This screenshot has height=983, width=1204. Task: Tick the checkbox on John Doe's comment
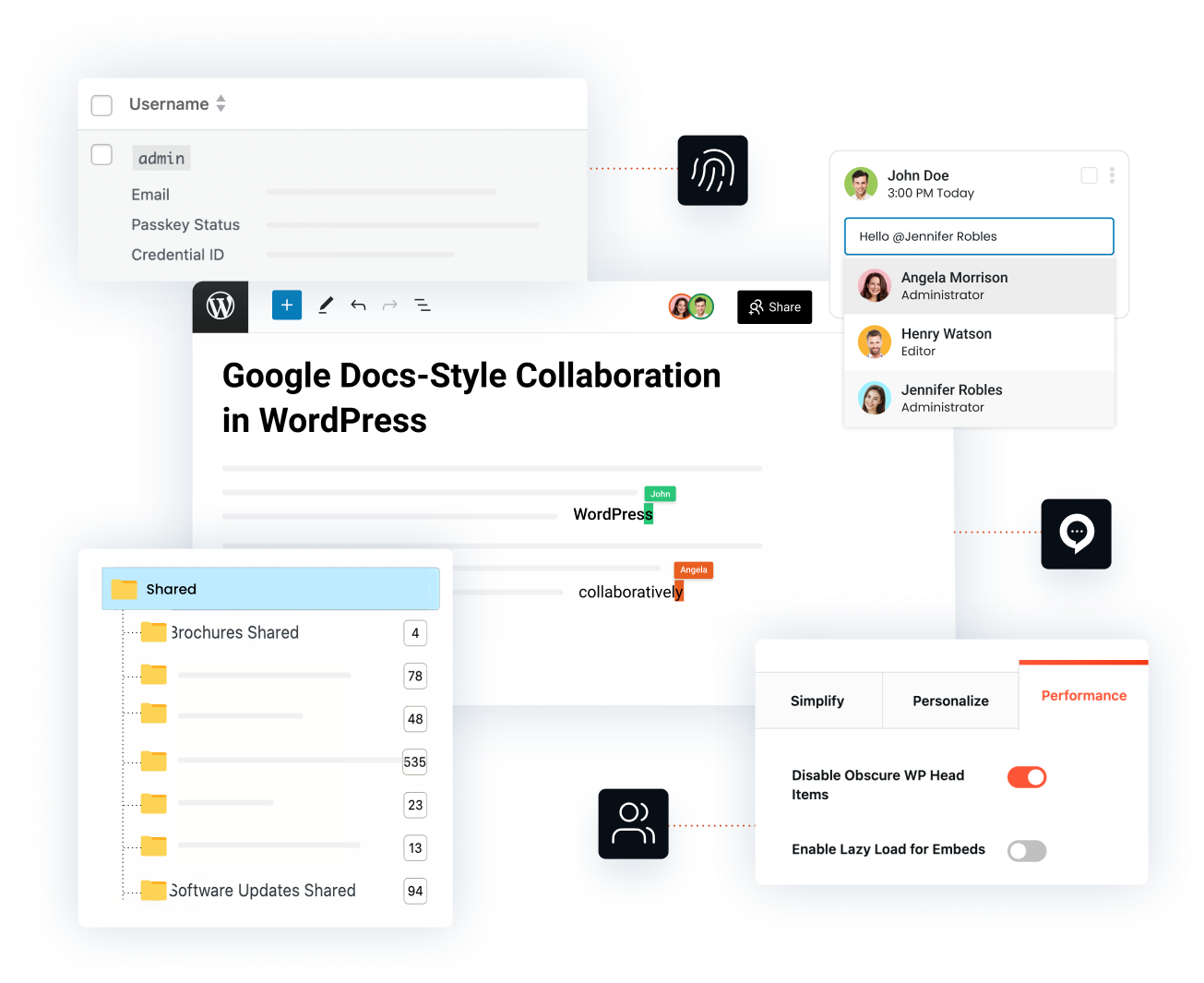click(x=1089, y=175)
